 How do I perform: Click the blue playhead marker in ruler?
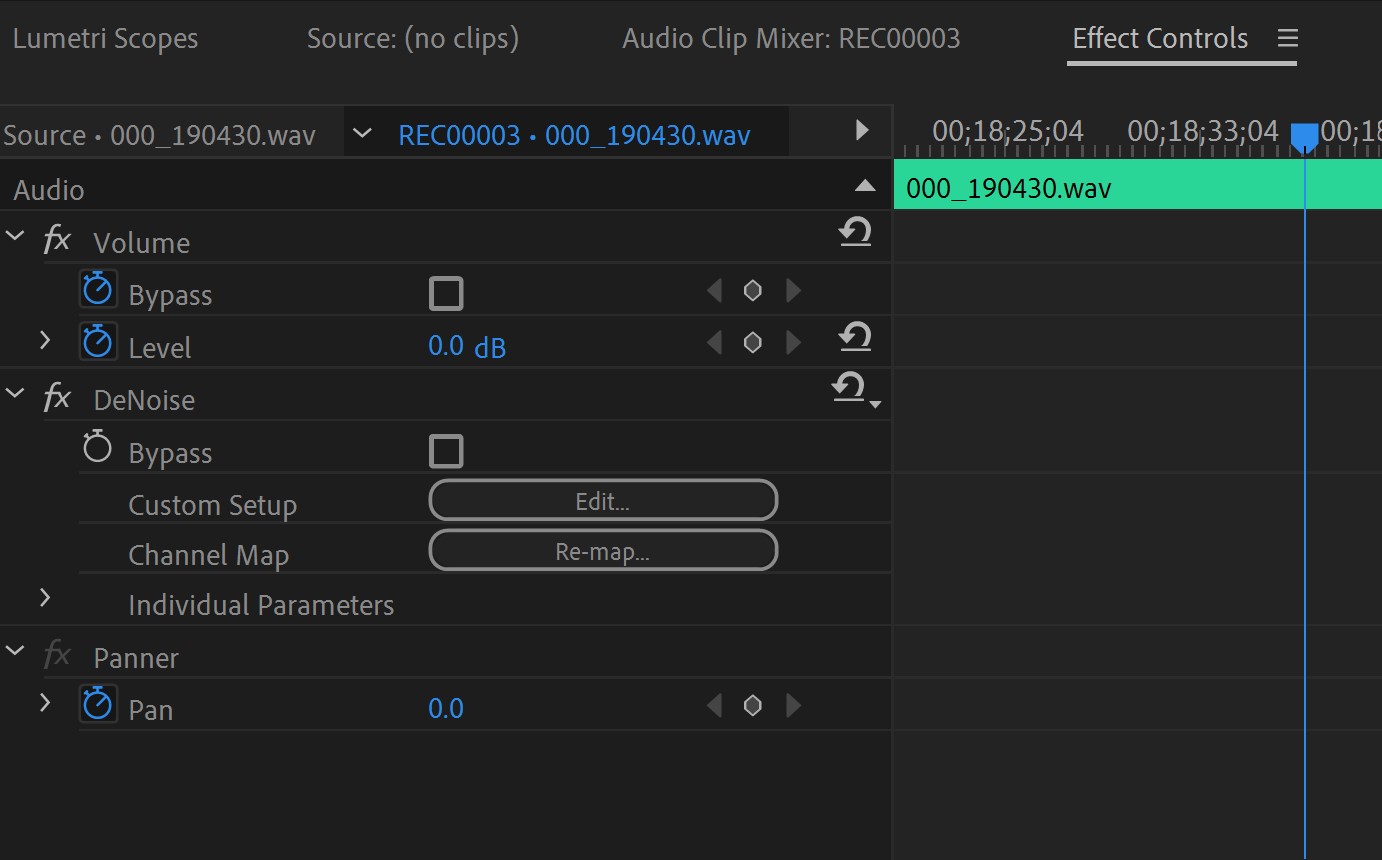(1304, 137)
